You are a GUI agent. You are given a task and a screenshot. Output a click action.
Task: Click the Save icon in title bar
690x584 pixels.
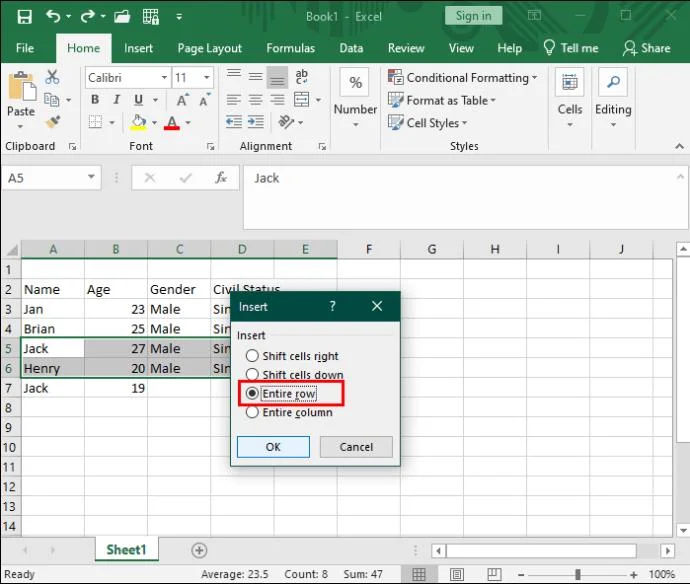(24, 16)
